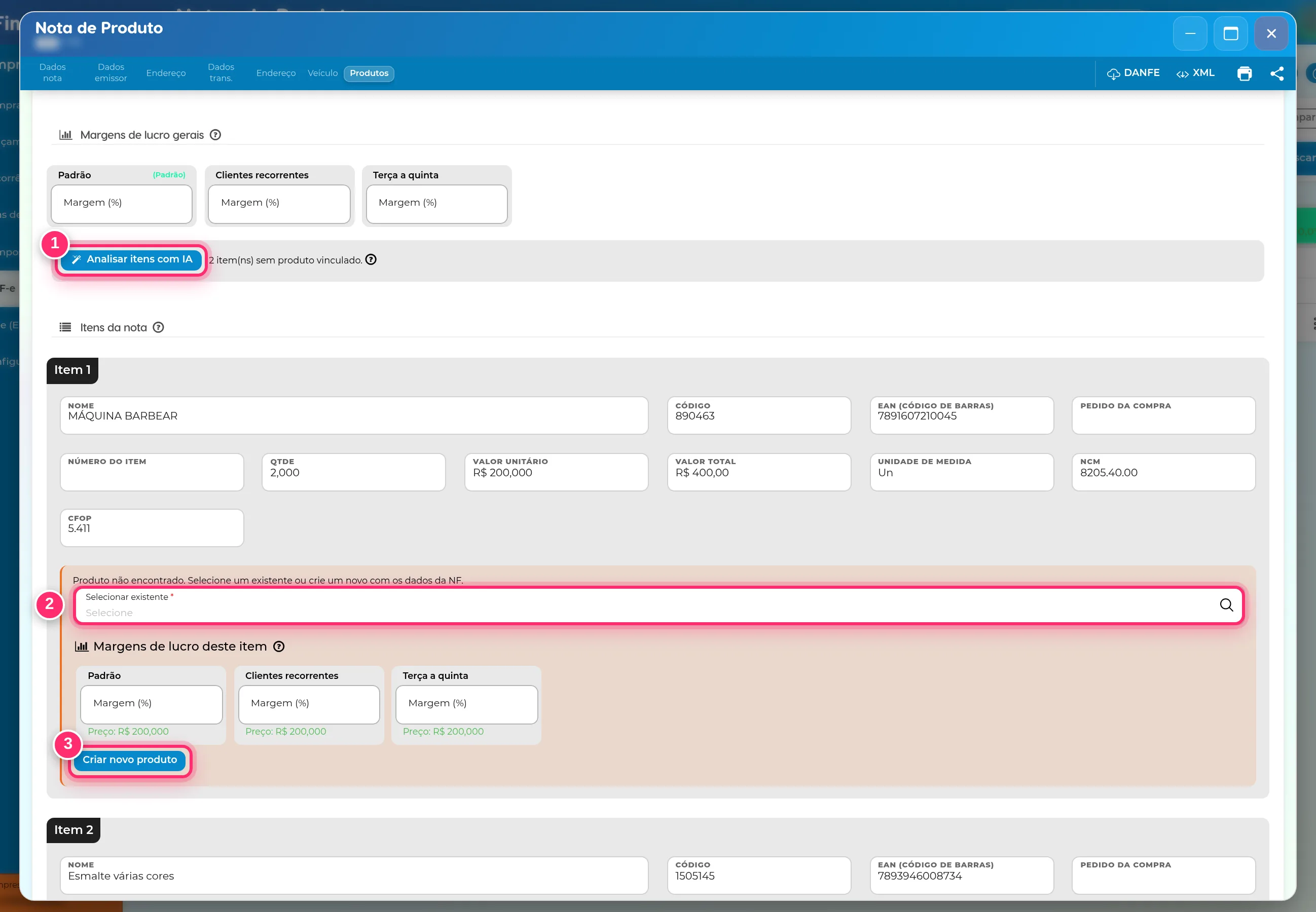Viewport: 1316px width, 912px height.
Task: Click the CÓDIGO field showing 1505145
Action: point(758,875)
